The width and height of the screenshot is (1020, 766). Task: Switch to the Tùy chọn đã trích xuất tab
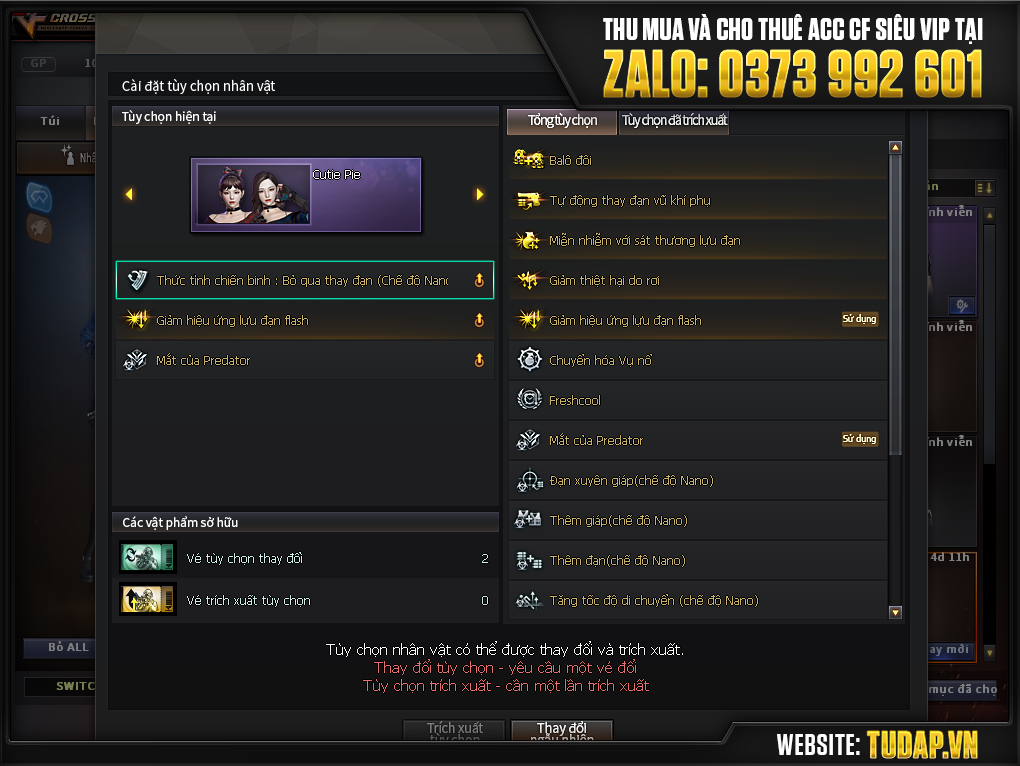click(x=674, y=121)
